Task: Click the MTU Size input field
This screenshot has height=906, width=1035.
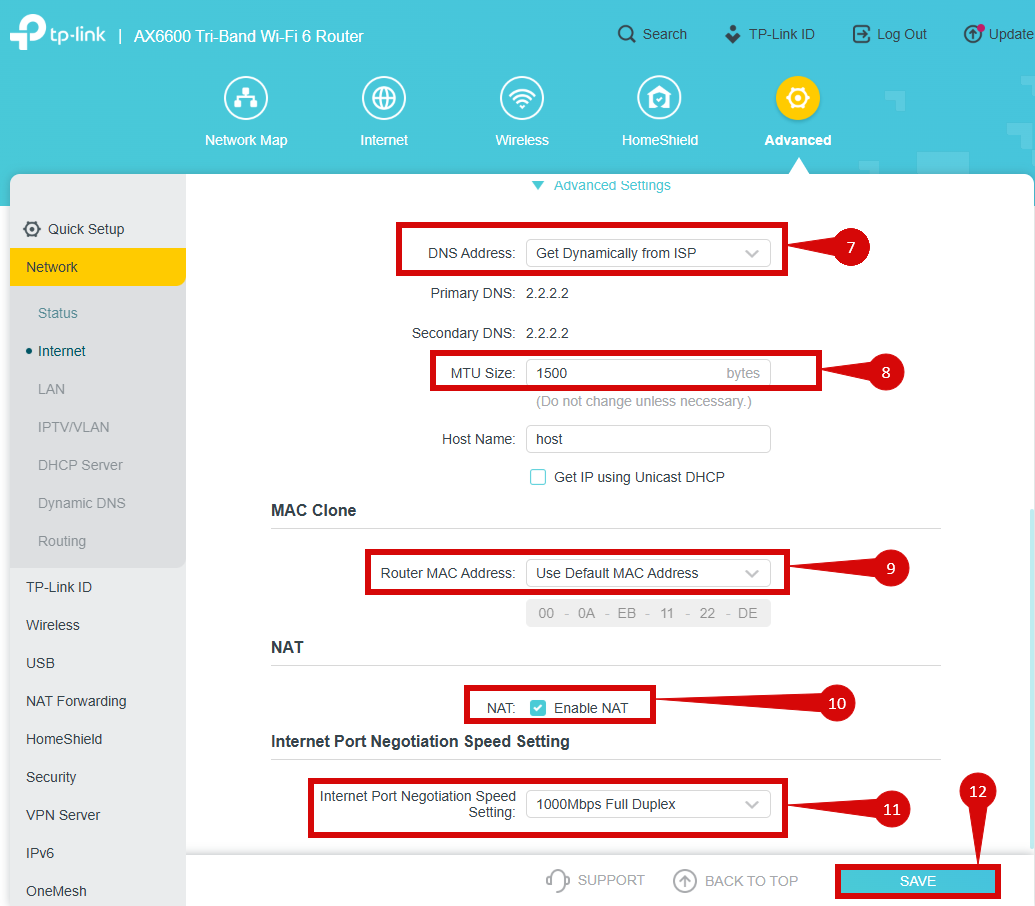Action: tap(625, 373)
